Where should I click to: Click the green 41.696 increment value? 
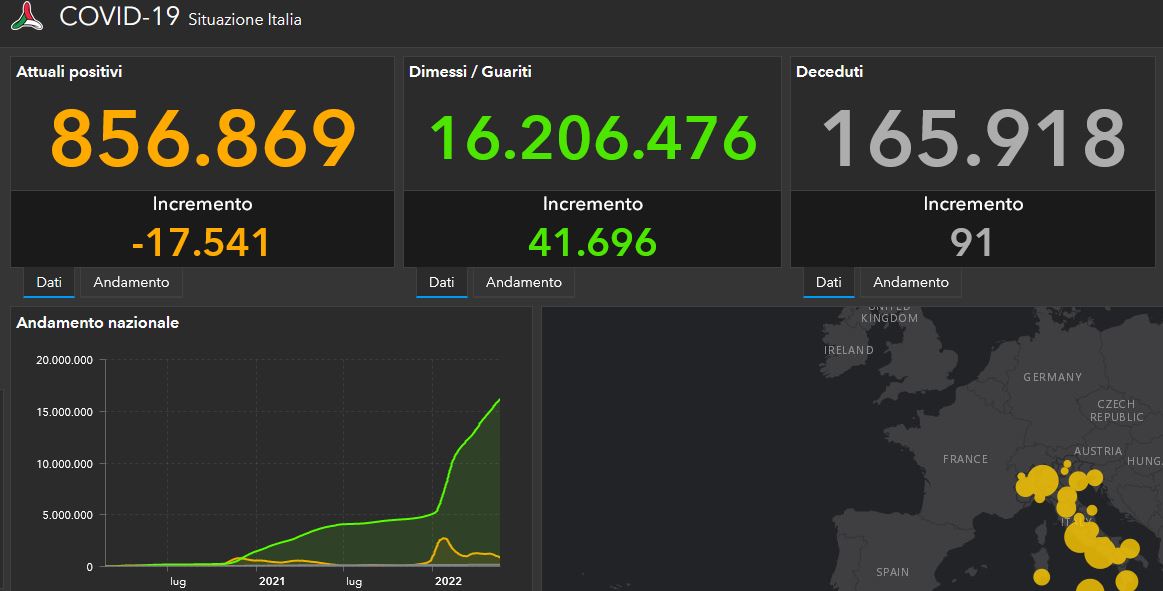tap(592, 243)
